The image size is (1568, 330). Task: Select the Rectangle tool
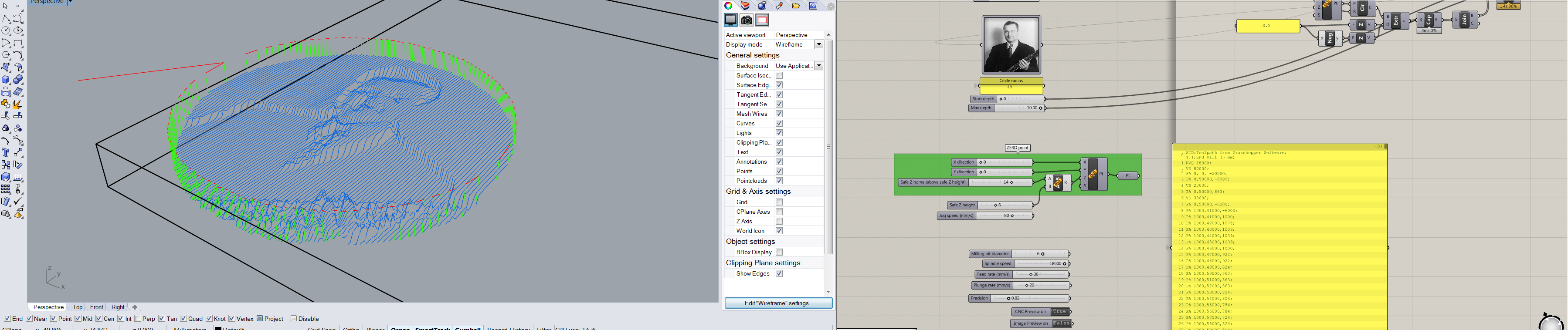point(18,43)
